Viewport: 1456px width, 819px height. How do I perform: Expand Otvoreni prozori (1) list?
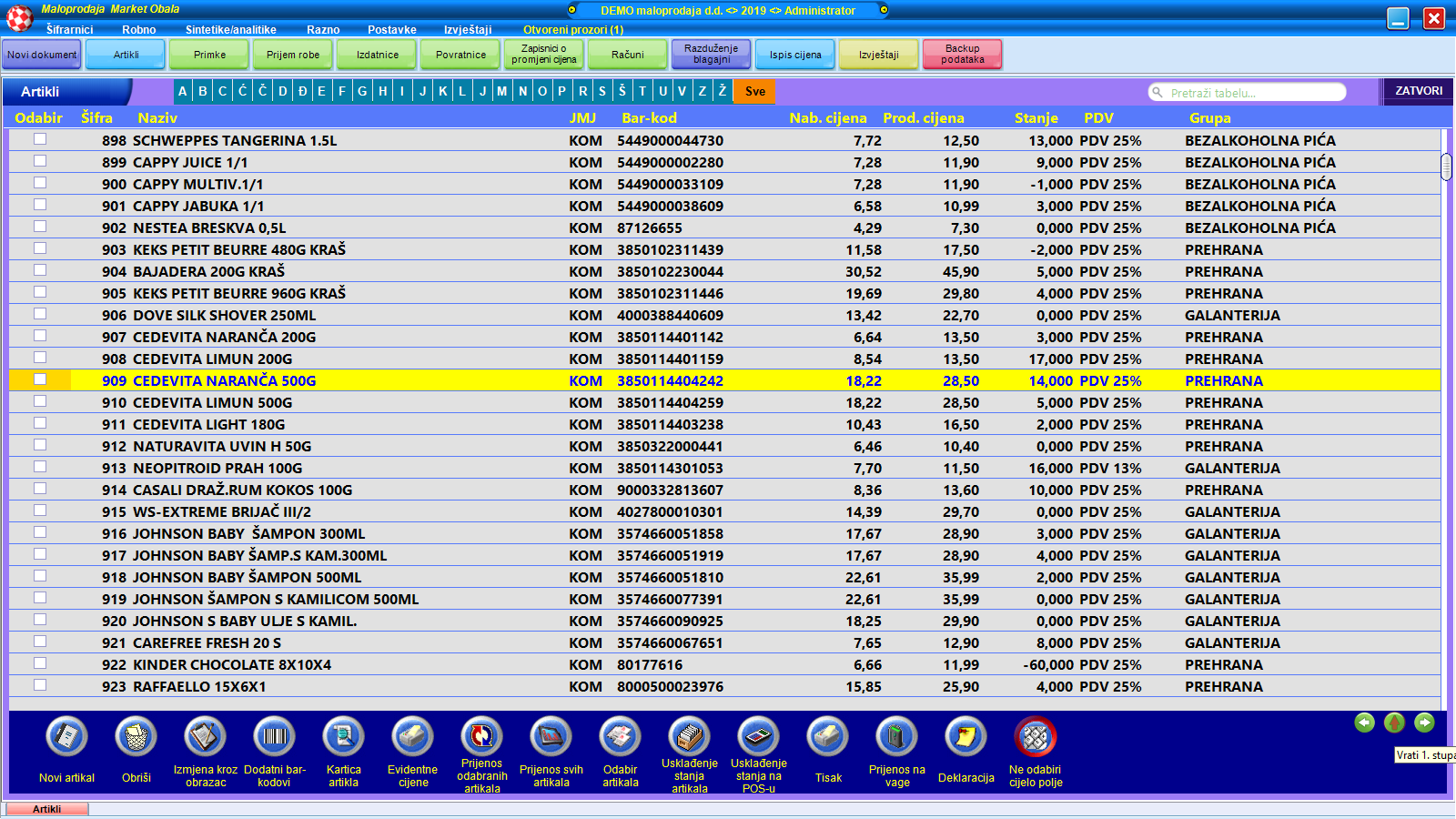(573, 30)
